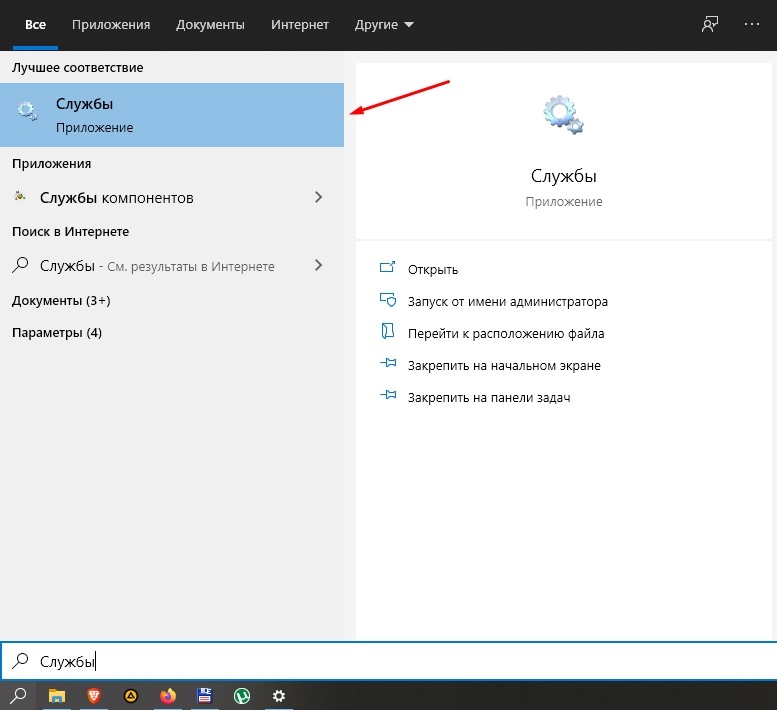Switch to the Интернет tab
The width and height of the screenshot is (777, 710).
(300, 25)
